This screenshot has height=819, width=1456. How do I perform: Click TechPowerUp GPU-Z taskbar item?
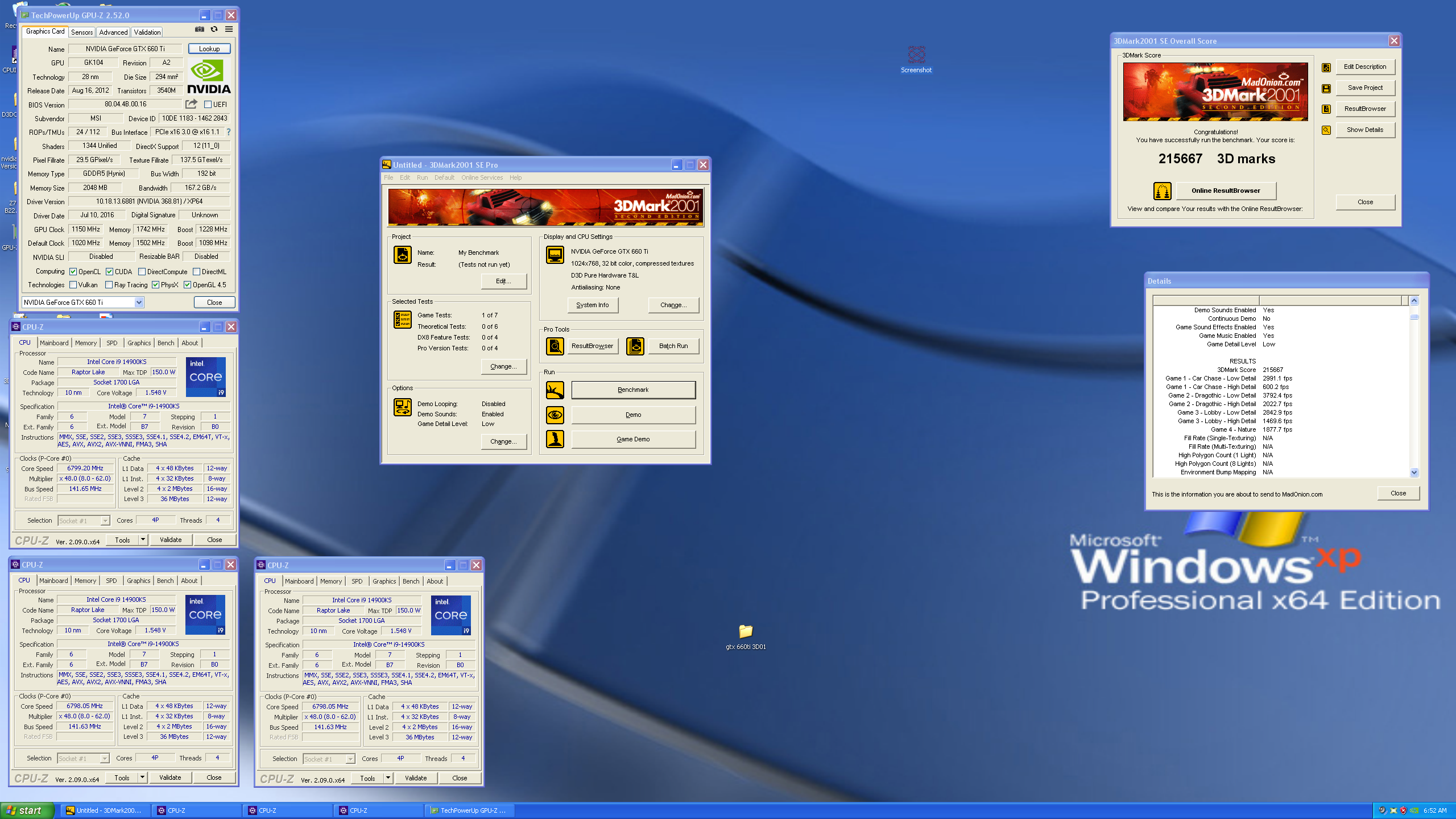pyautogui.click(x=470, y=810)
